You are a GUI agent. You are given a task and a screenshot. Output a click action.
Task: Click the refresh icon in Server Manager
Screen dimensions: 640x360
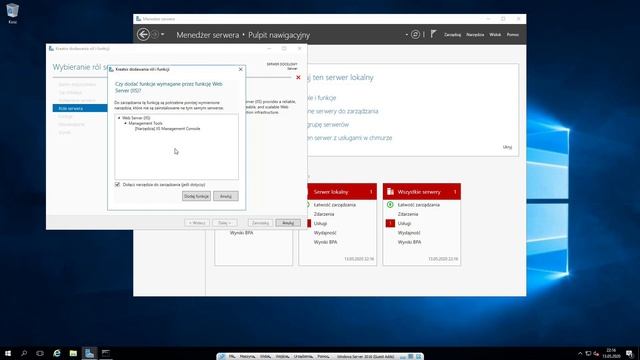[415, 35]
